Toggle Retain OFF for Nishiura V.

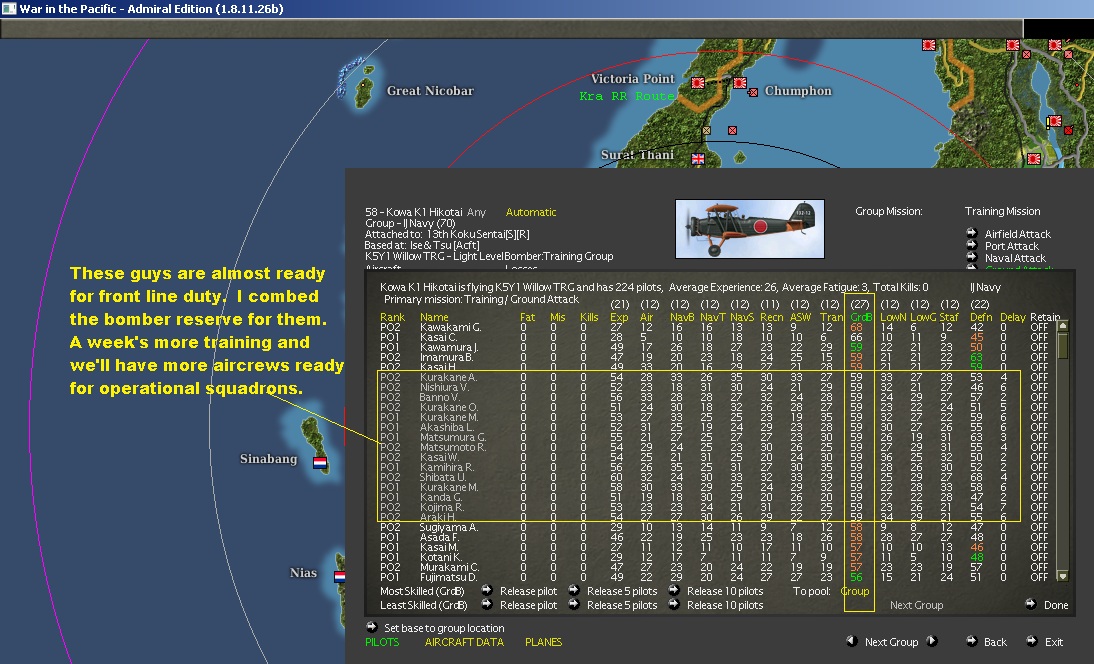[1039, 387]
